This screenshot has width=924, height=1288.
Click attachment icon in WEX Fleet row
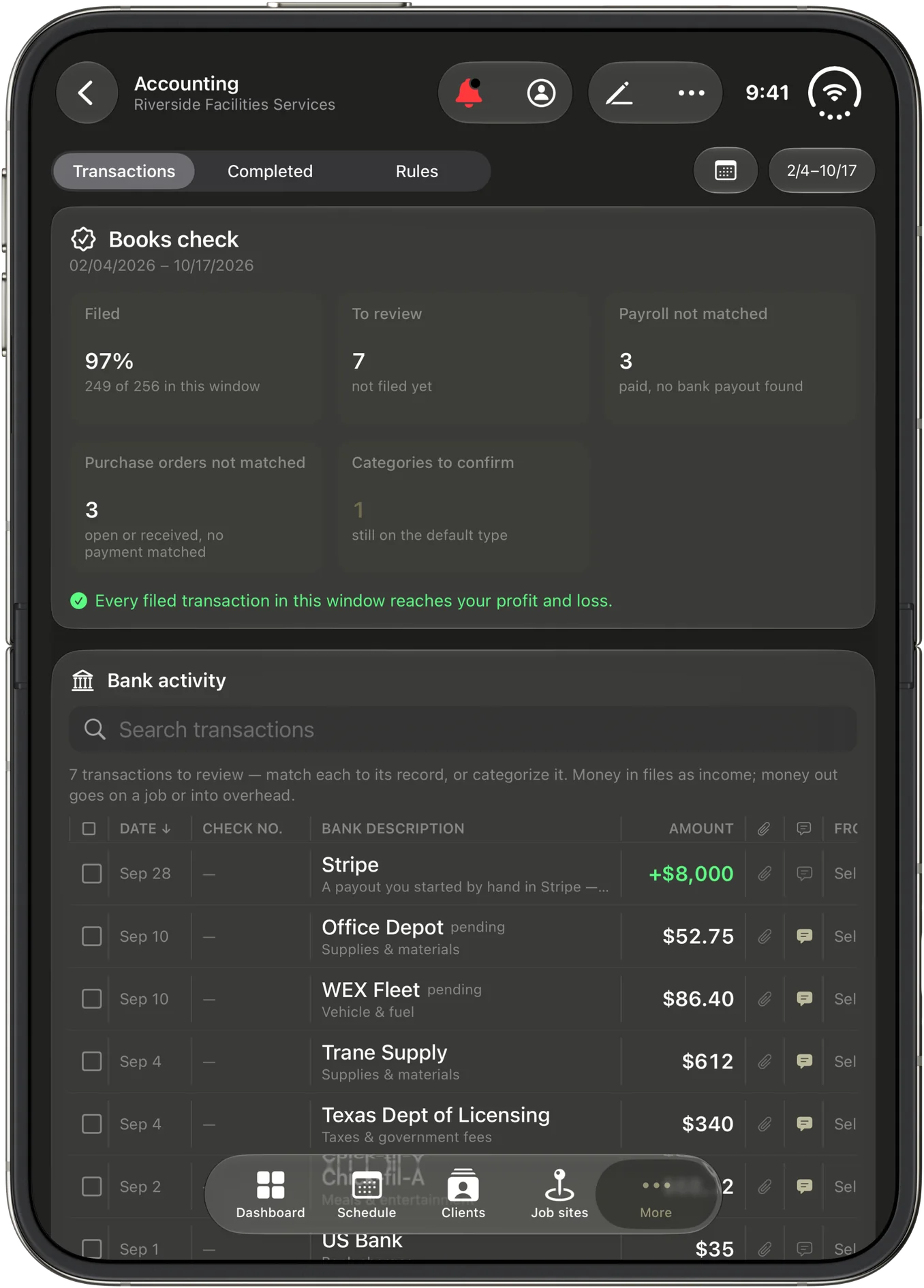point(765,999)
